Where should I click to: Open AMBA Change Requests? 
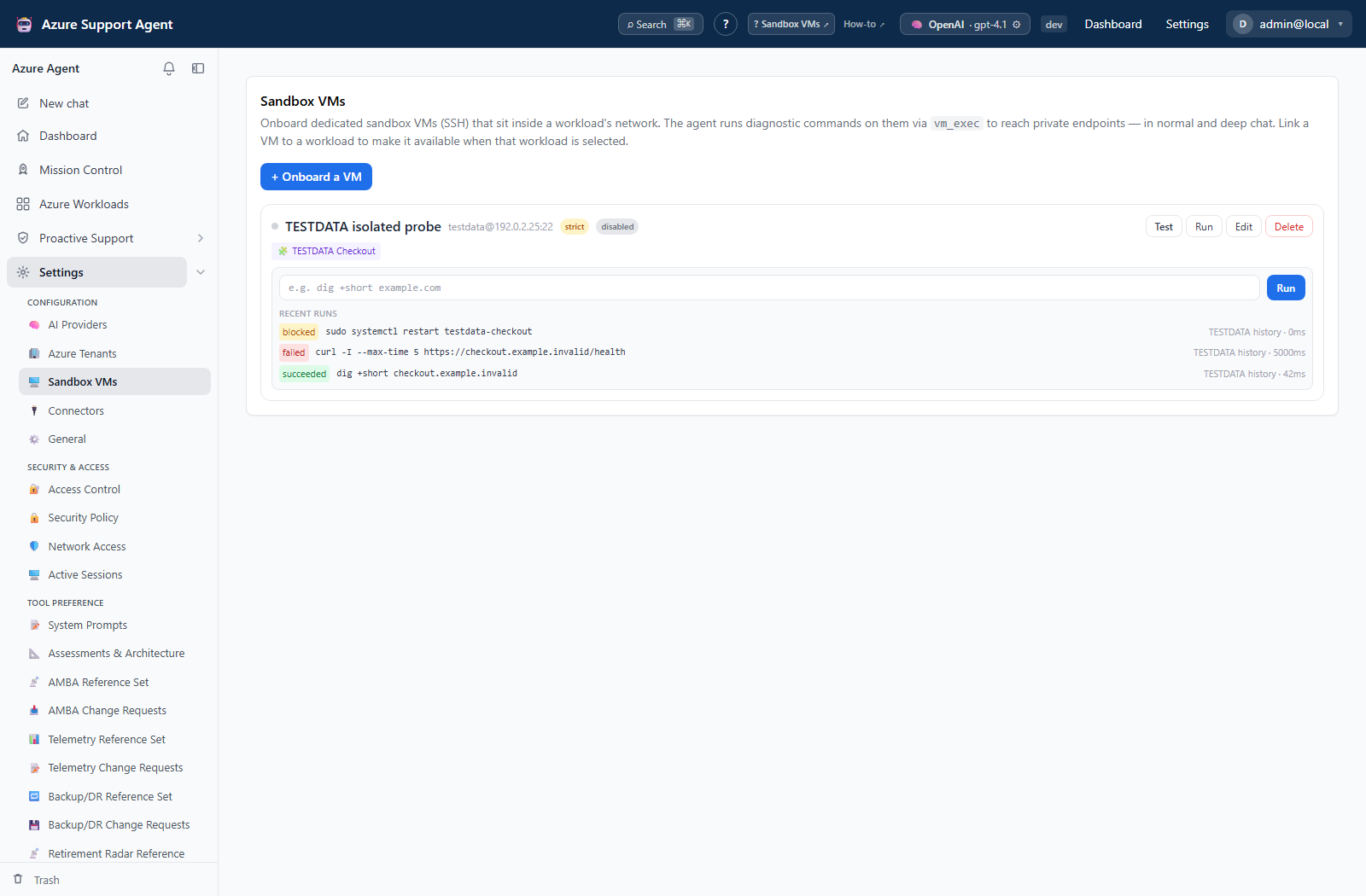click(x=107, y=710)
